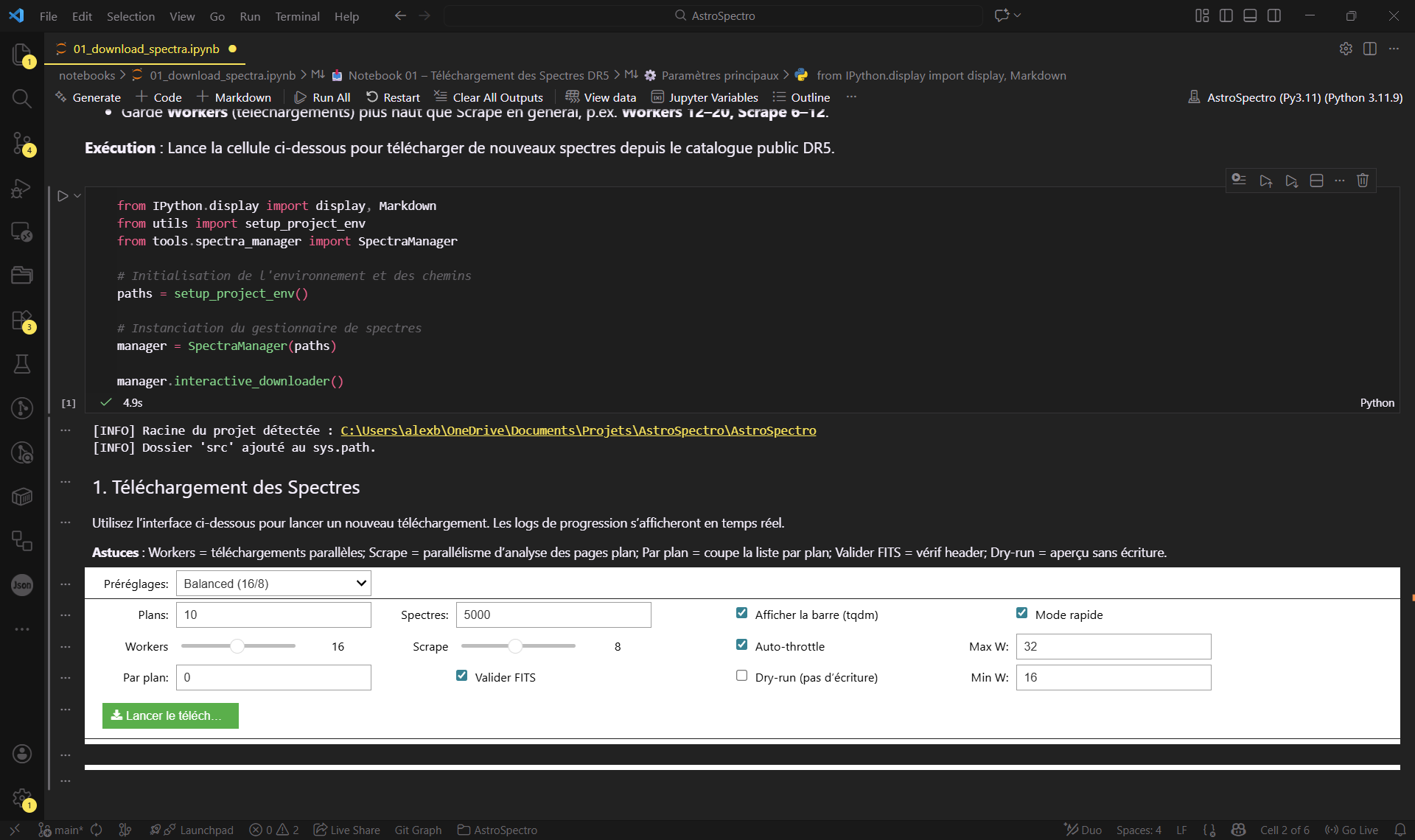This screenshot has width=1415, height=840.
Task: Open the Préréglages Balanced dropdown
Action: click(x=273, y=583)
